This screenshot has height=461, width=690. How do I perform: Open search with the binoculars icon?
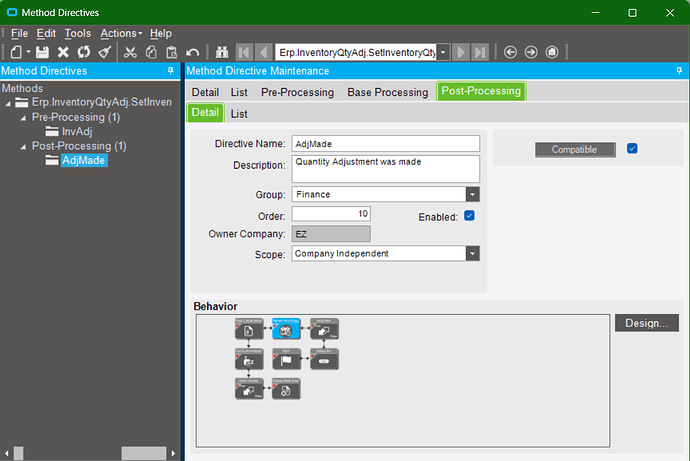pos(222,52)
